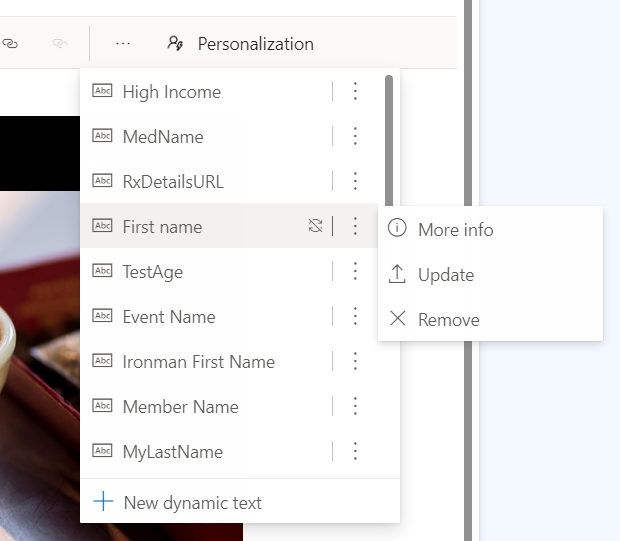Click the sync icon beside First name
620x541 pixels.
tap(315, 226)
